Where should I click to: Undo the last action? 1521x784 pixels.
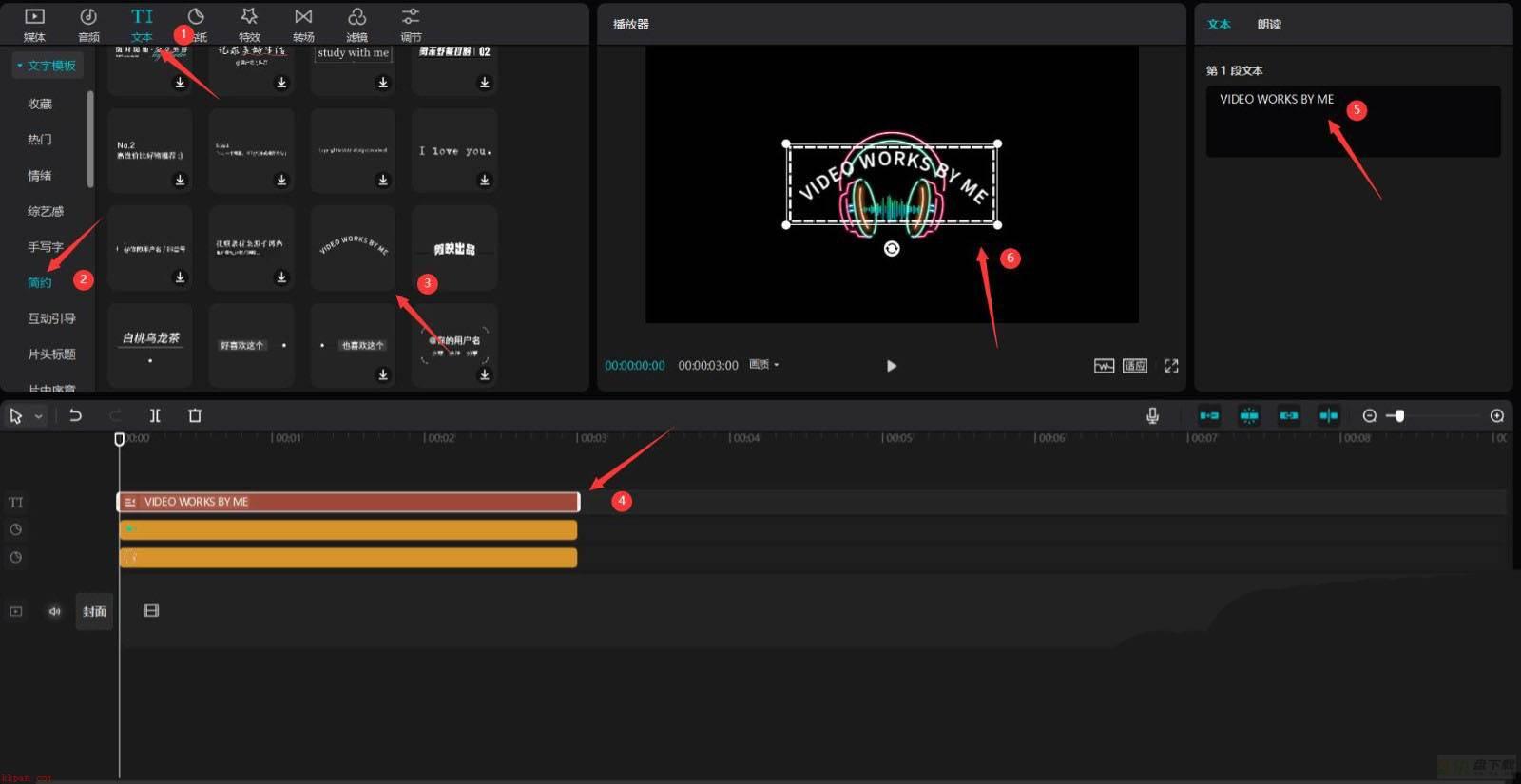pyautogui.click(x=75, y=415)
